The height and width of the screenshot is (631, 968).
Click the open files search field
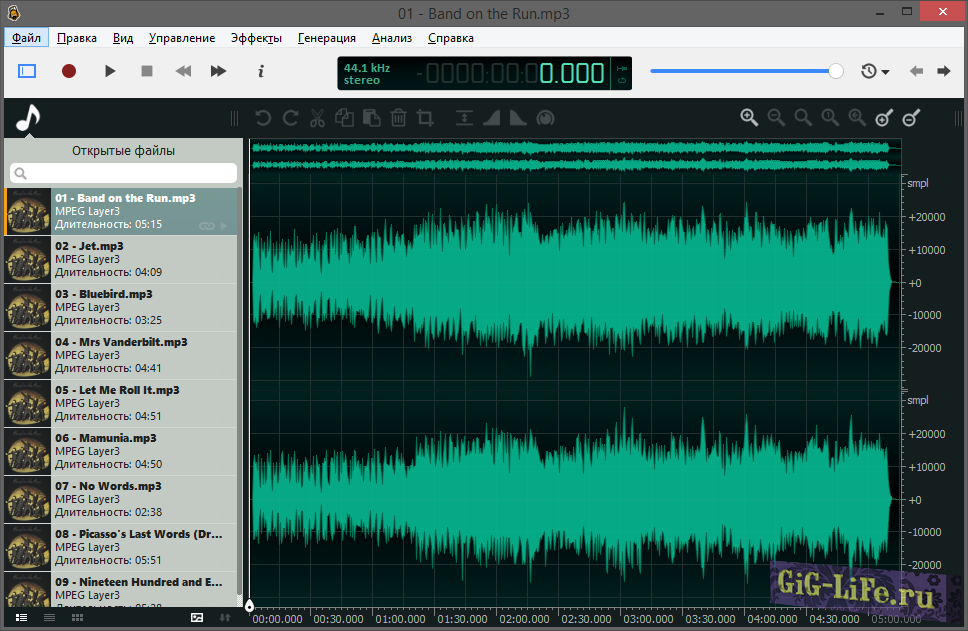pos(124,173)
